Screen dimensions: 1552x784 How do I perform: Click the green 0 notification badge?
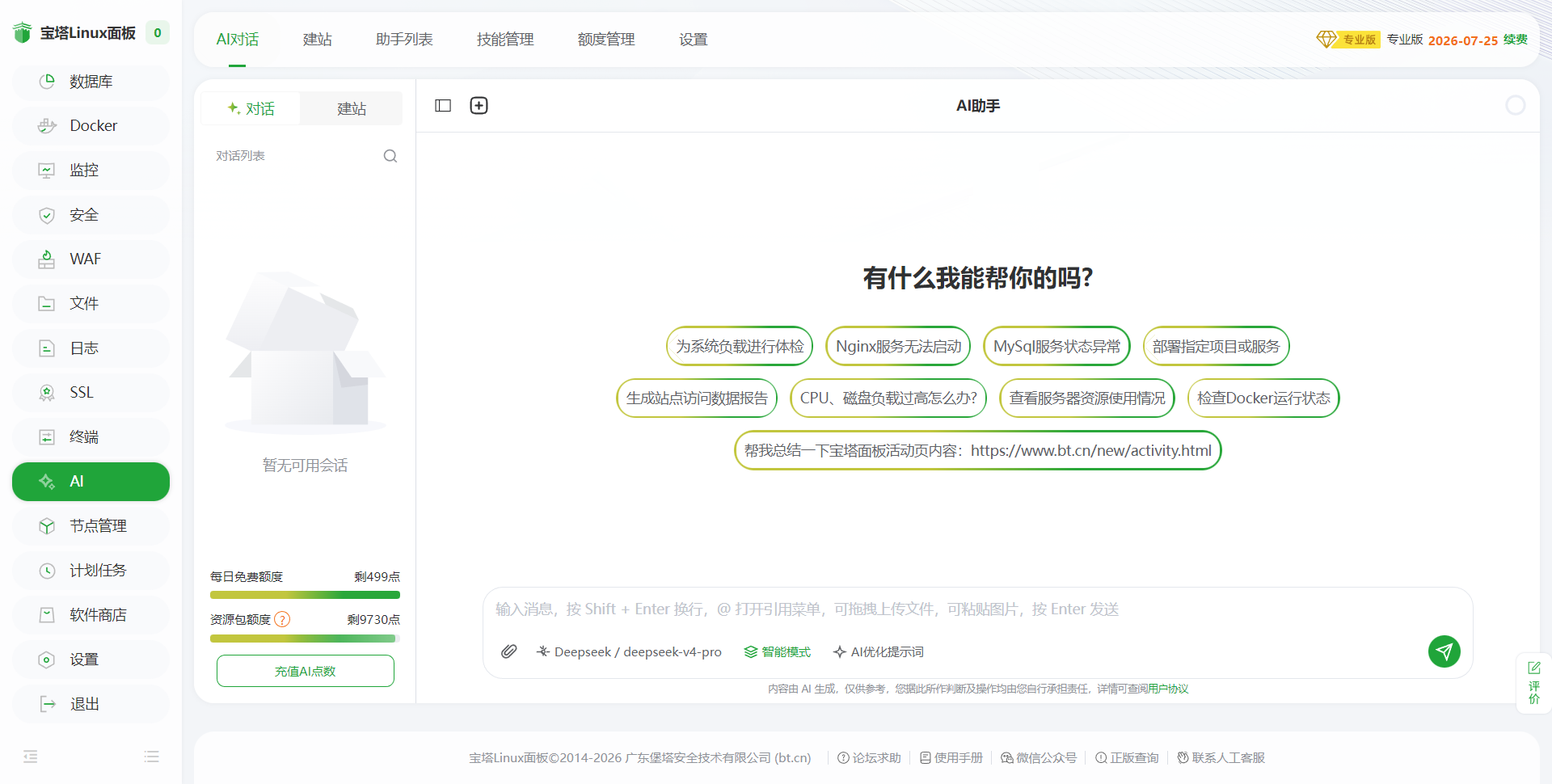click(158, 33)
